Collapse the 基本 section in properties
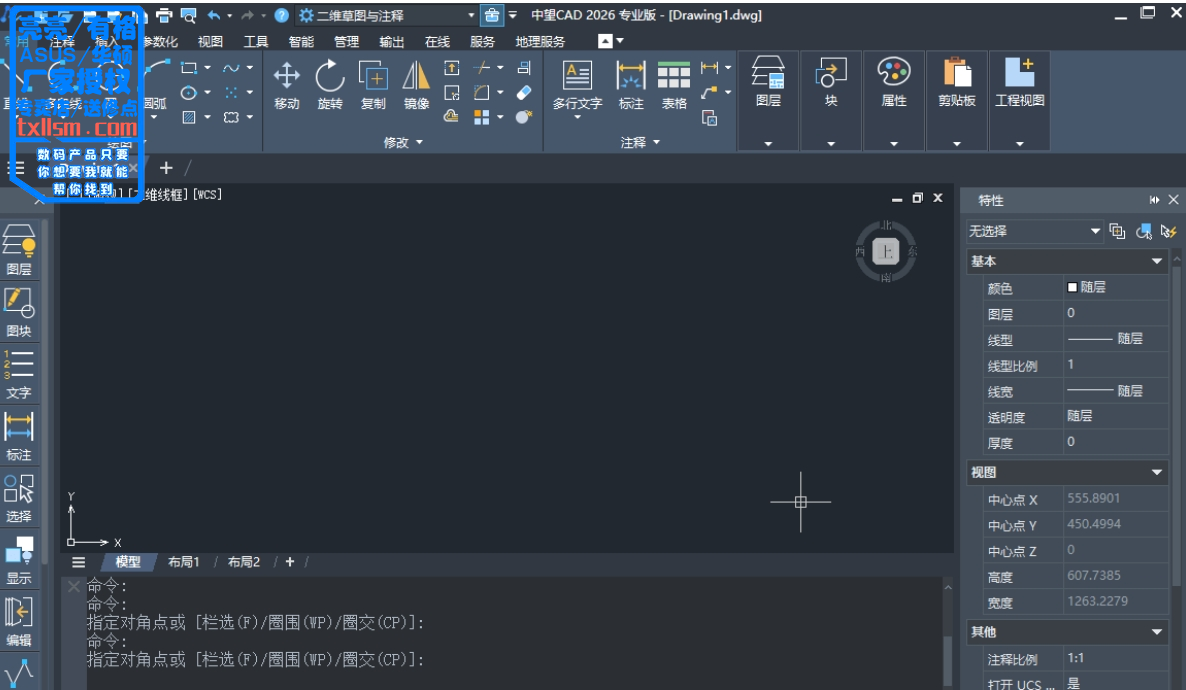1186x690 pixels. pyautogui.click(x=1157, y=261)
